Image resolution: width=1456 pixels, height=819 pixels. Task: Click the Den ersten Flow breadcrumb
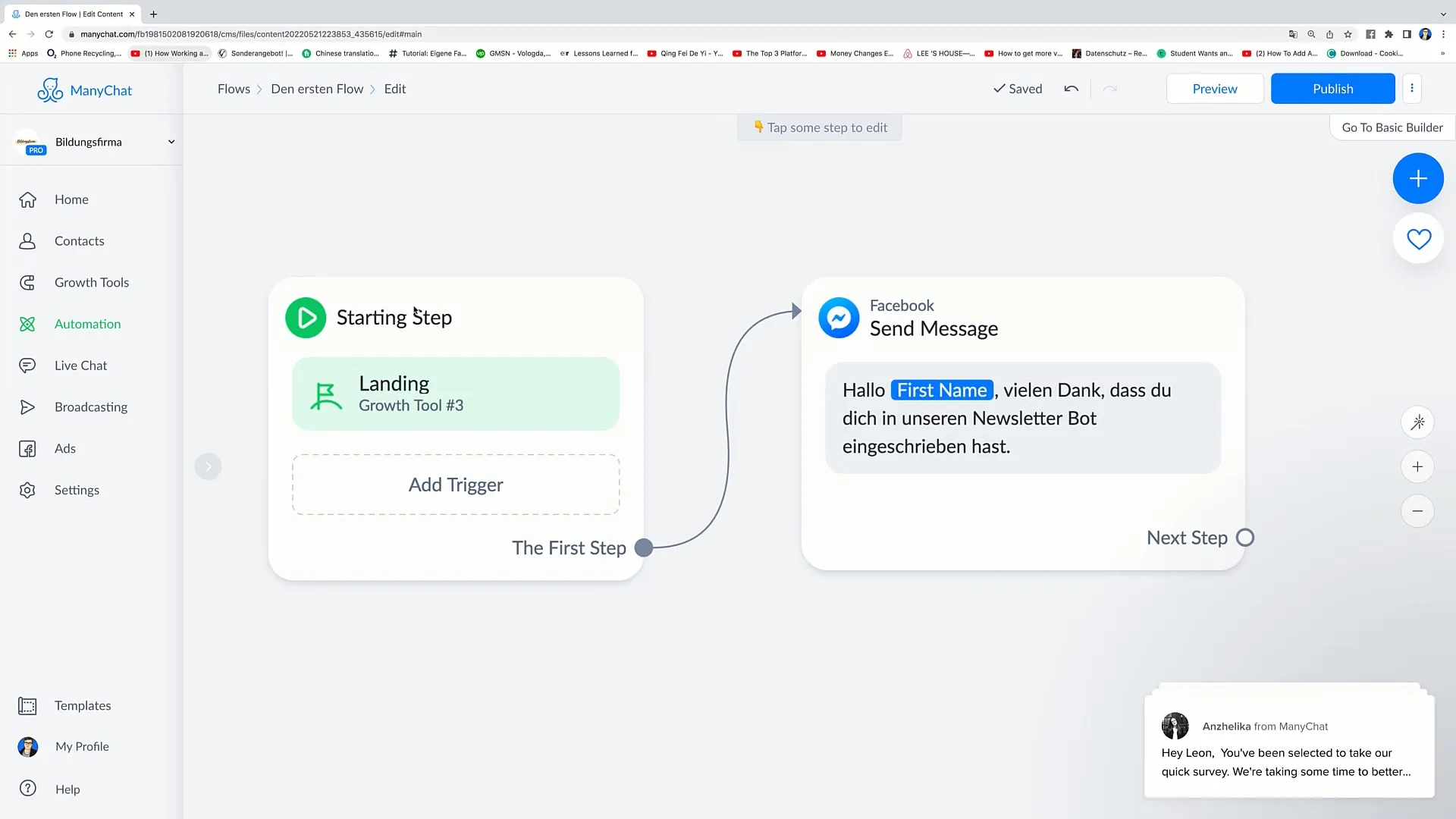(317, 89)
